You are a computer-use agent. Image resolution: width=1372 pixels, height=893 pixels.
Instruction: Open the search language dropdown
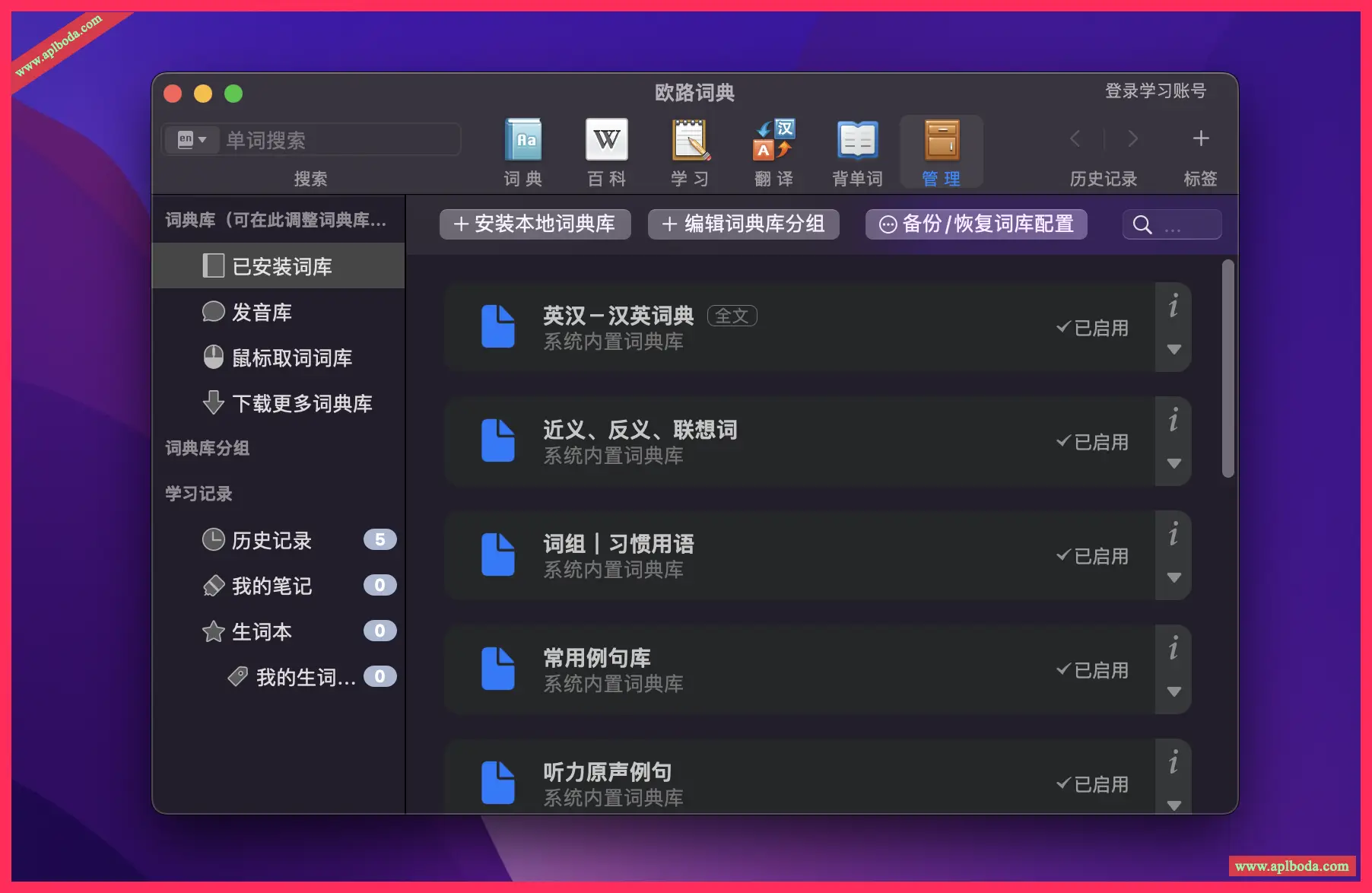click(192, 139)
